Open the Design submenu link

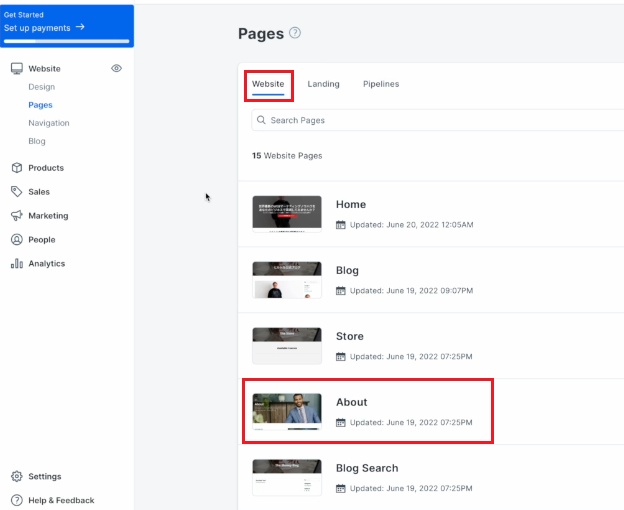click(x=42, y=87)
